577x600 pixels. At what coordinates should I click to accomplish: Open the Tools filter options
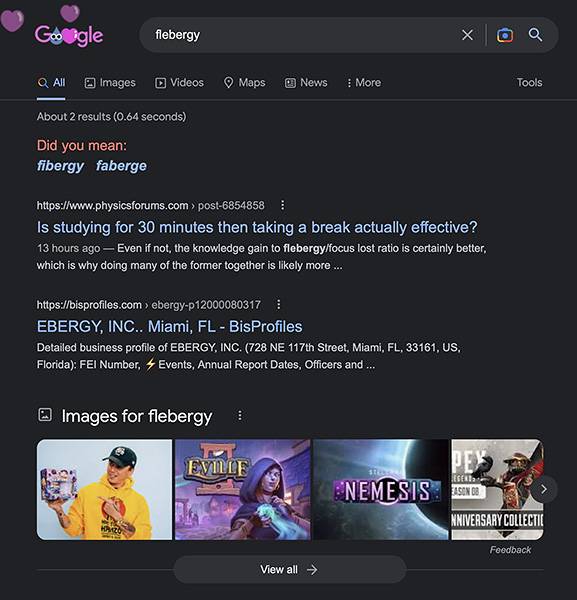coord(529,83)
